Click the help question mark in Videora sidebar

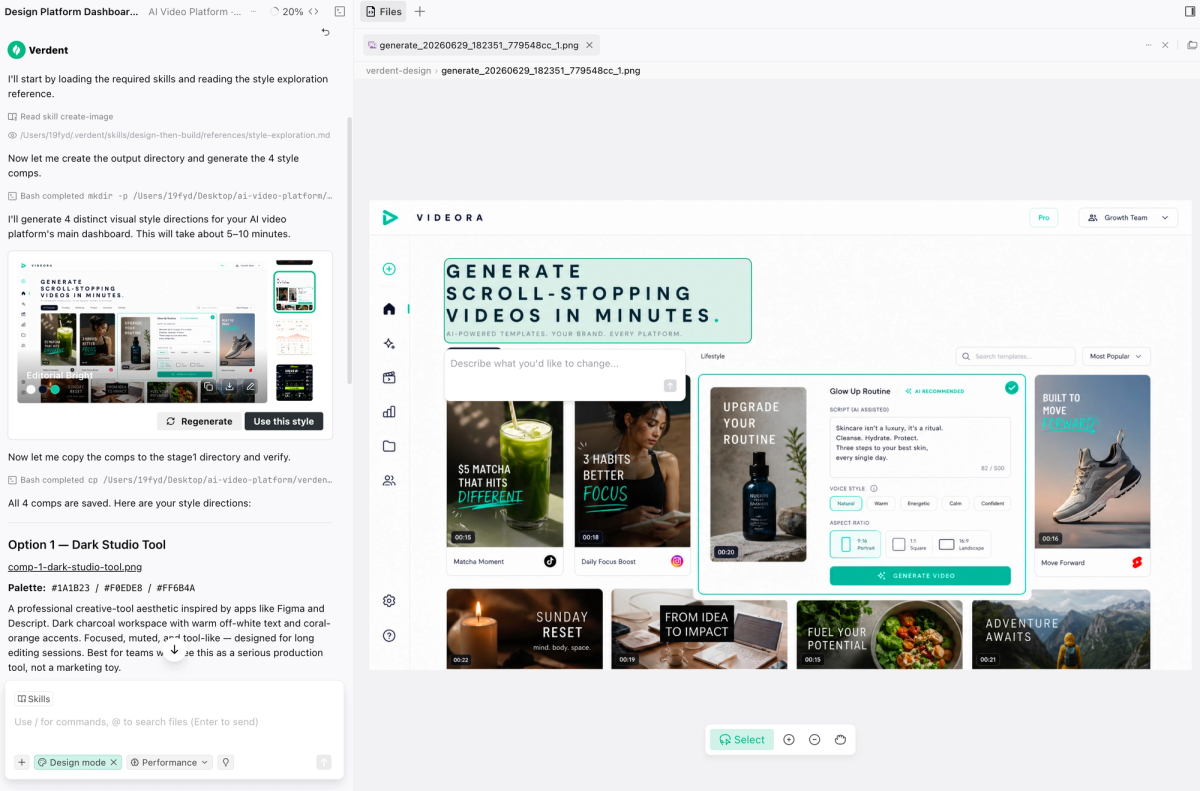tap(389, 635)
